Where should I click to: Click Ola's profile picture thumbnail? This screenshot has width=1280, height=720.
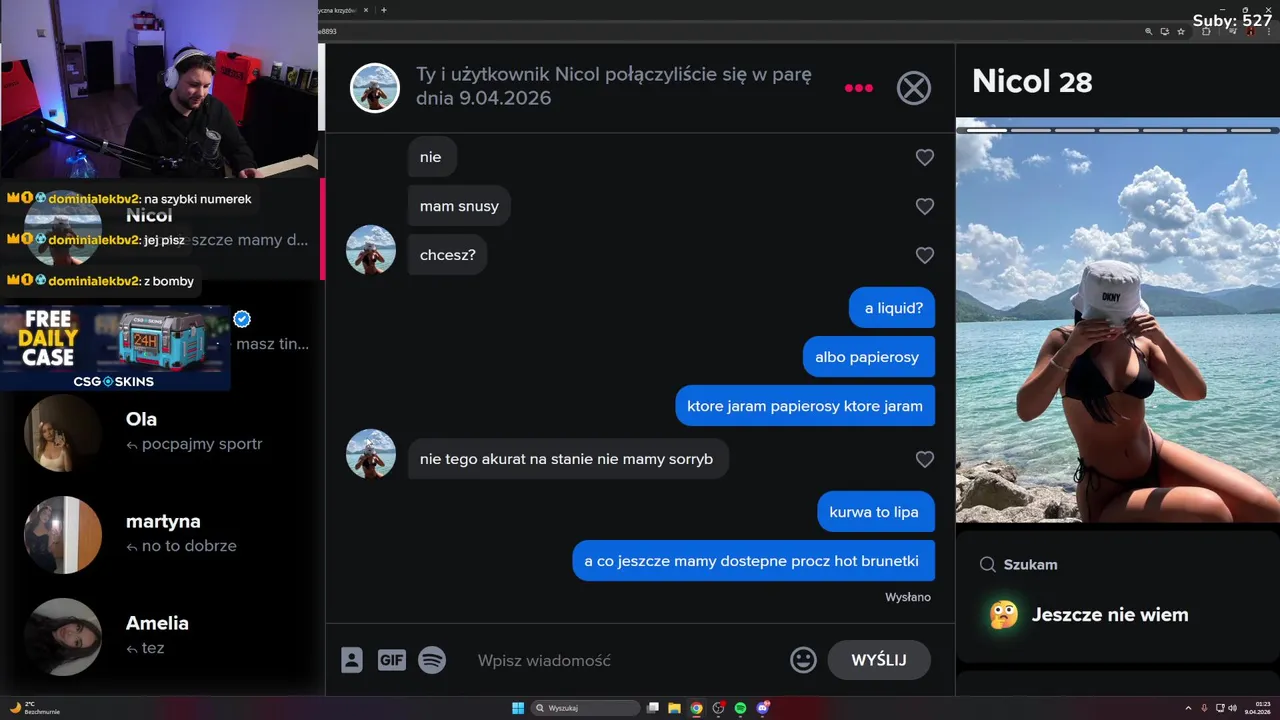[63, 432]
